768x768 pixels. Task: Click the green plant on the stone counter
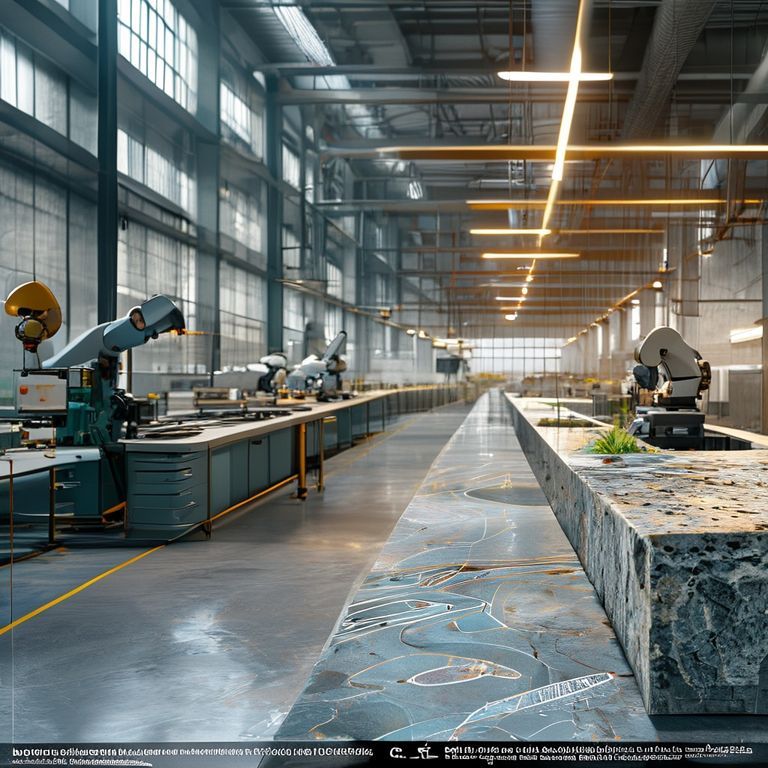(614, 441)
